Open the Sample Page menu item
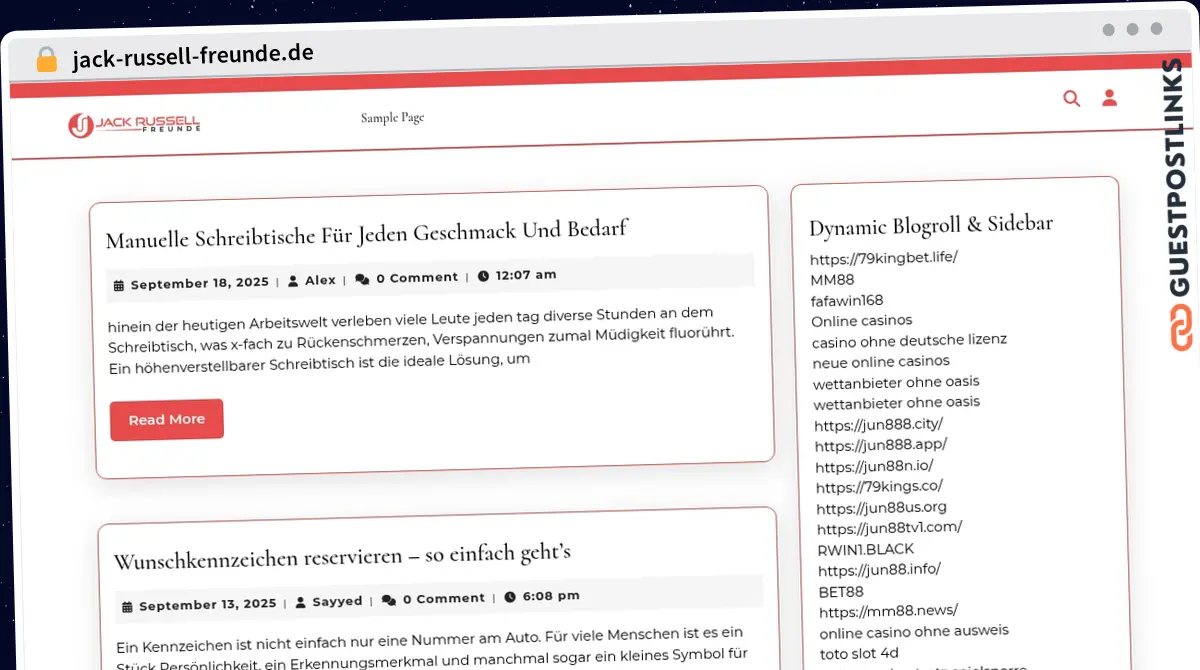 (392, 117)
